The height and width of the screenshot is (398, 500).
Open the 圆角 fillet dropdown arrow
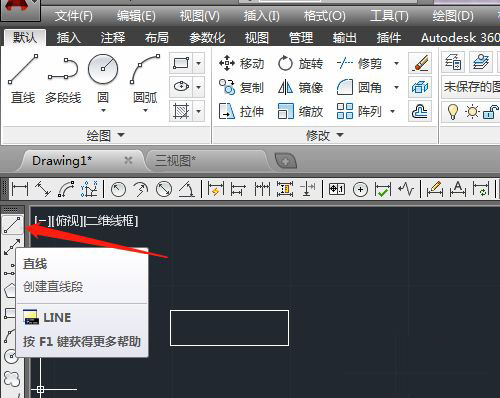point(397,87)
